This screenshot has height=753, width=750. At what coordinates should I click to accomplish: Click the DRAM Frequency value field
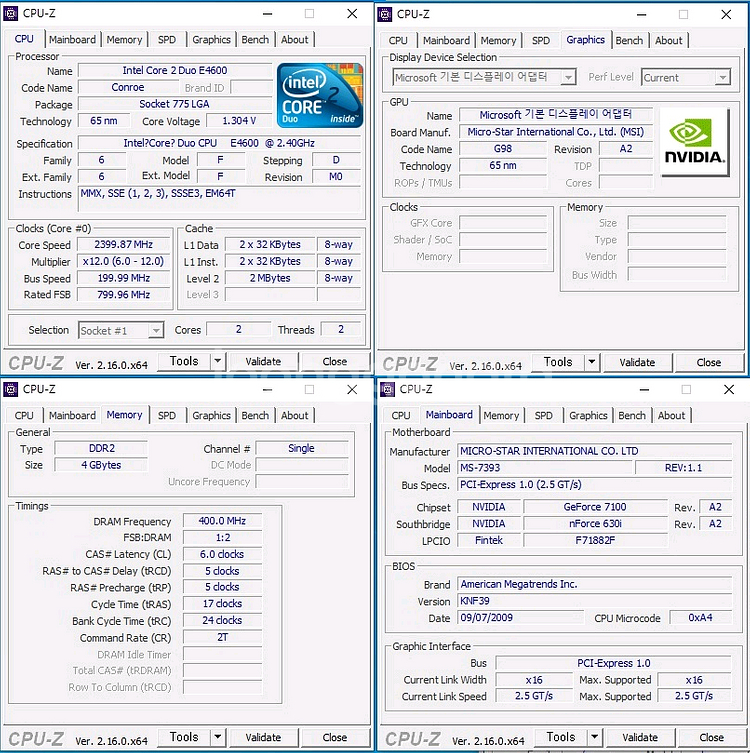pos(221,521)
